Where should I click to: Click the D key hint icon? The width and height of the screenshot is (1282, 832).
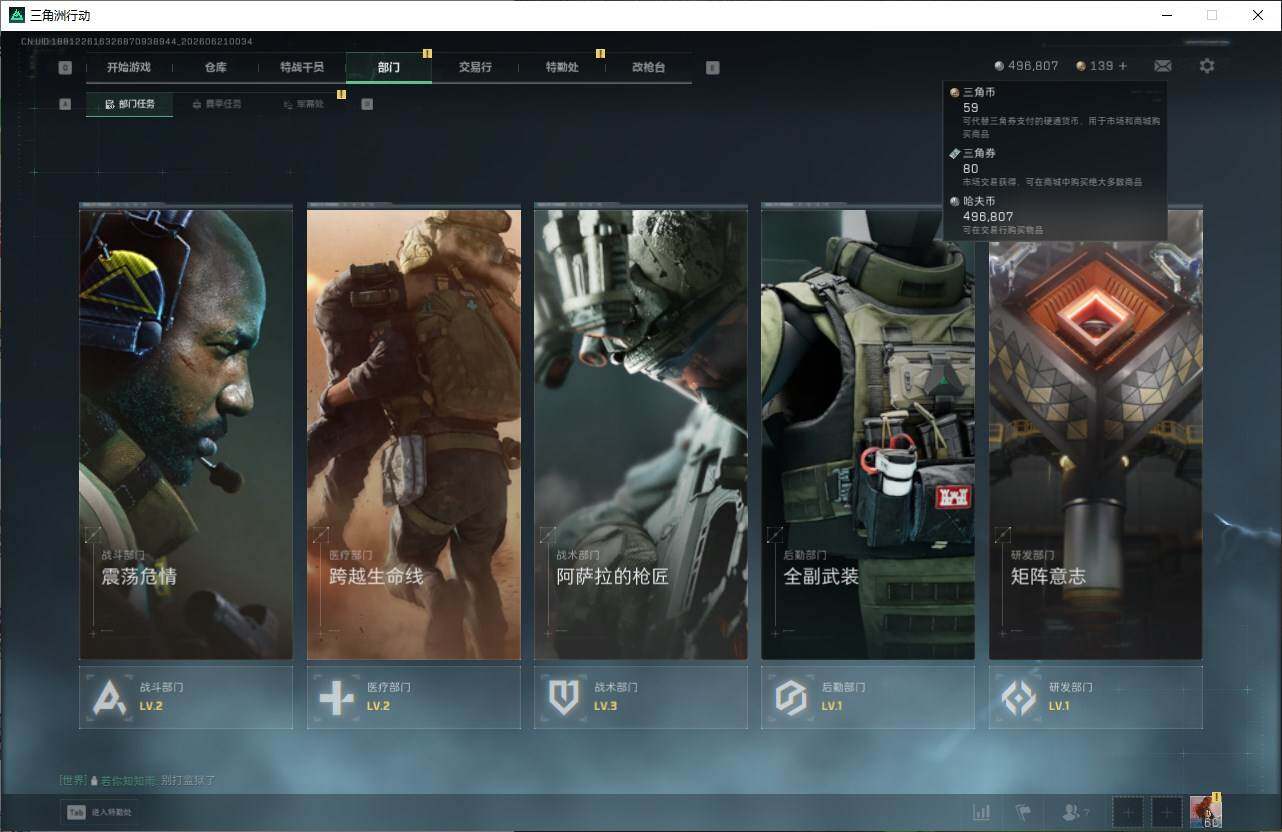367,104
